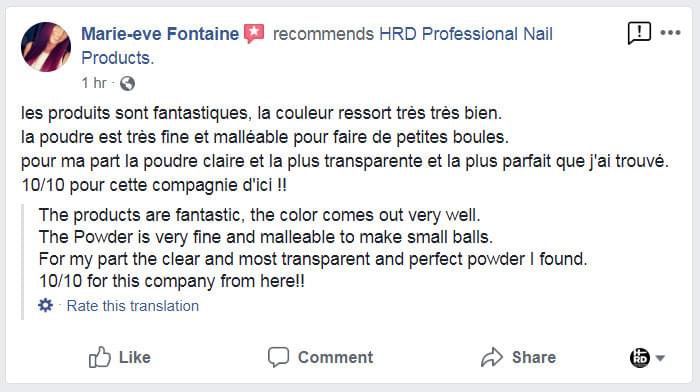
Task: Click the speech bubble Comment icon
Action: (279, 357)
